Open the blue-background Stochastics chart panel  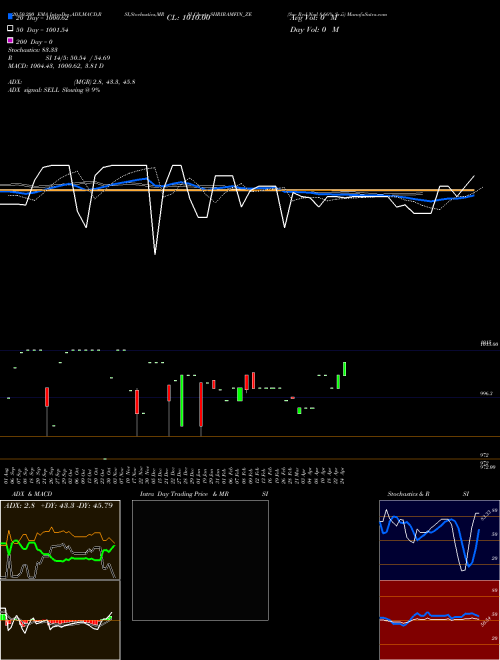click(x=439, y=540)
